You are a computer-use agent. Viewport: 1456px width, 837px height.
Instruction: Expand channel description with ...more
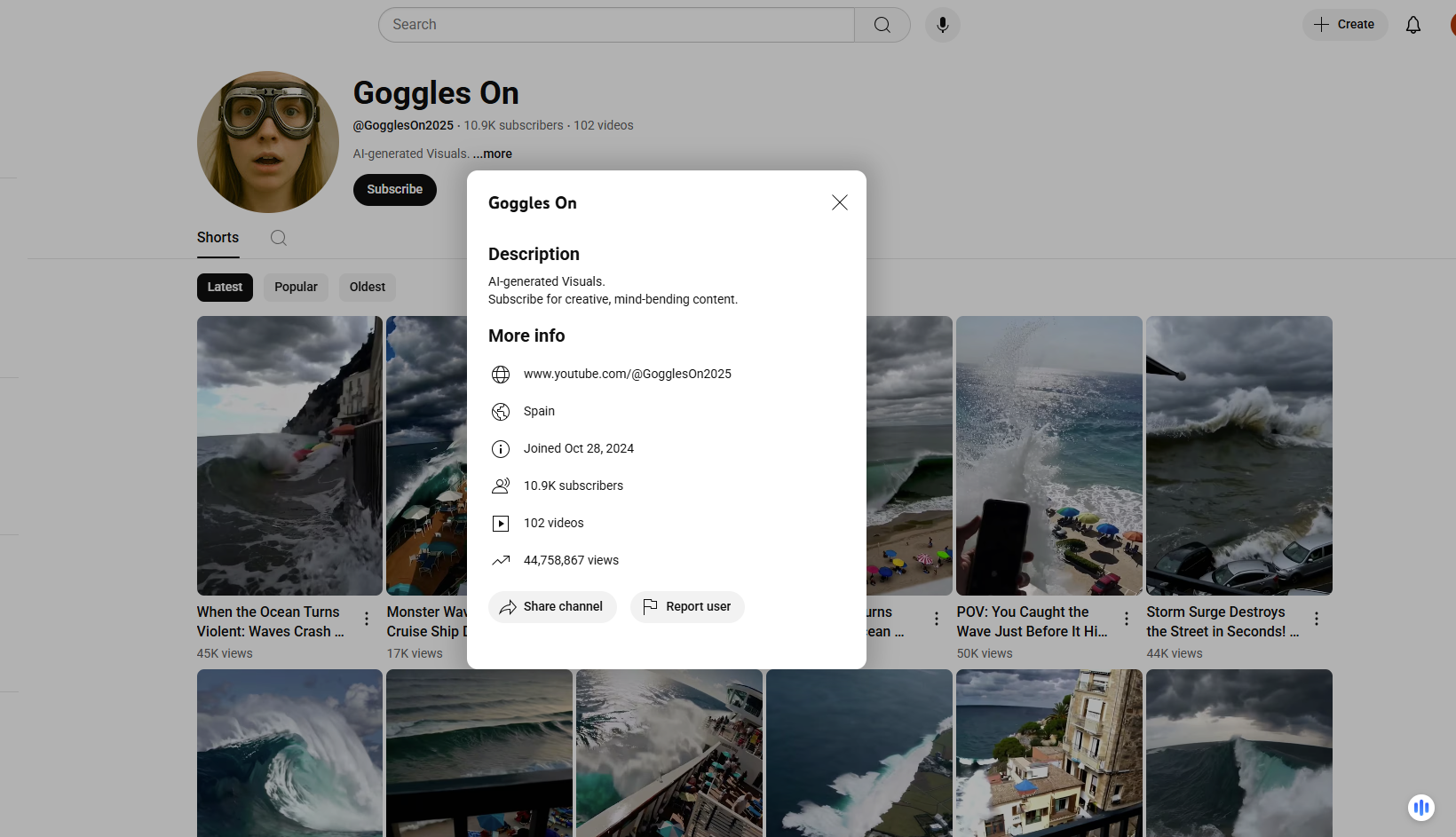click(493, 154)
